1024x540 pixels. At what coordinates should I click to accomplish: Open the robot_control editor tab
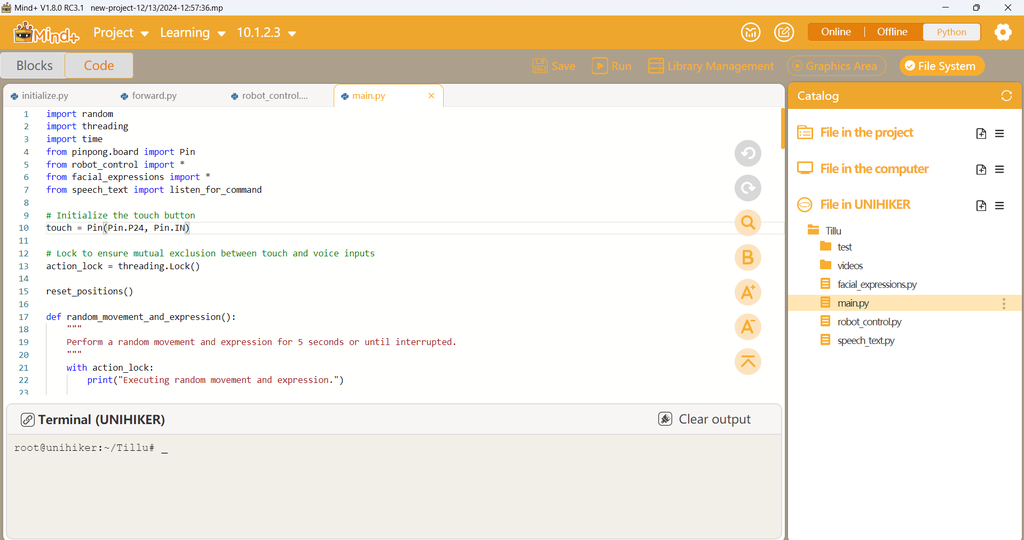click(x=269, y=96)
